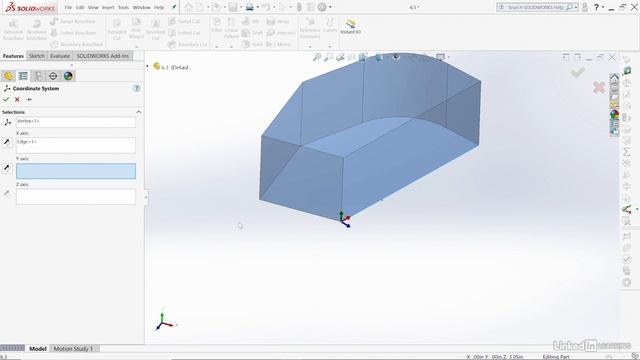Screen dimensions: 640x360
Task: Click the origin Vertex<1> selection field
Action: [x=76, y=122]
